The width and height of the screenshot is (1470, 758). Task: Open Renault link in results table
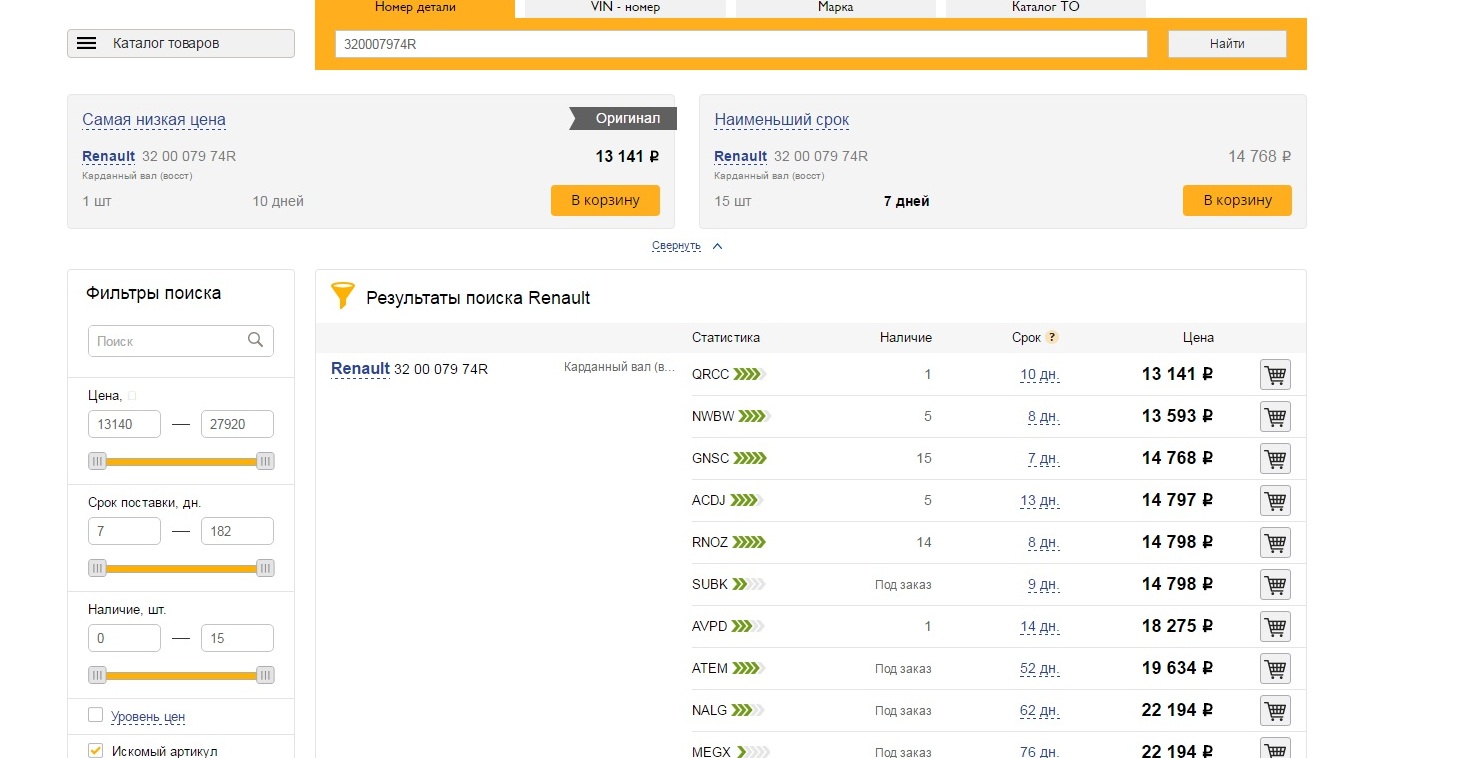tap(360, 369)
